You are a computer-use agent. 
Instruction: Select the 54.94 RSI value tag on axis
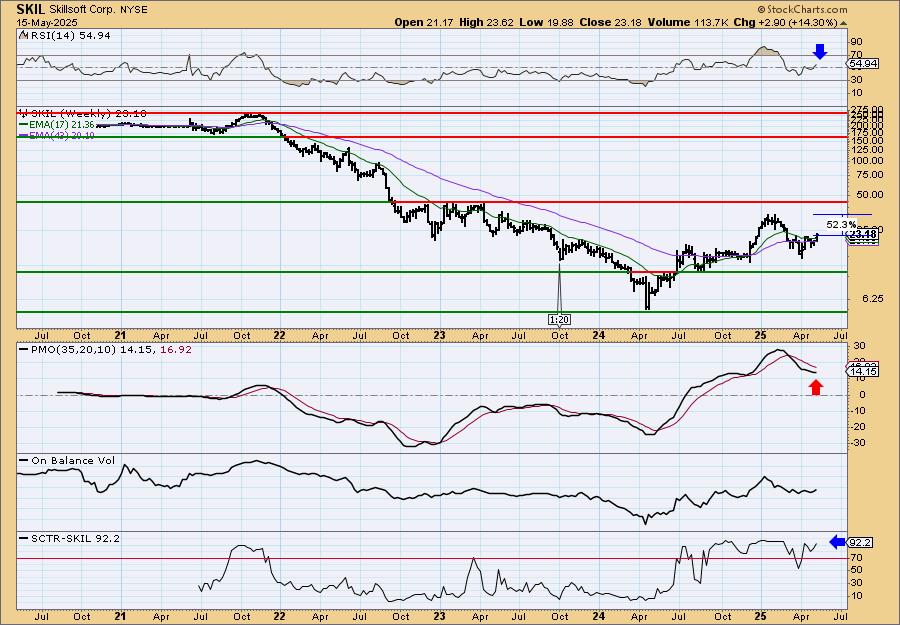point(864,64)
